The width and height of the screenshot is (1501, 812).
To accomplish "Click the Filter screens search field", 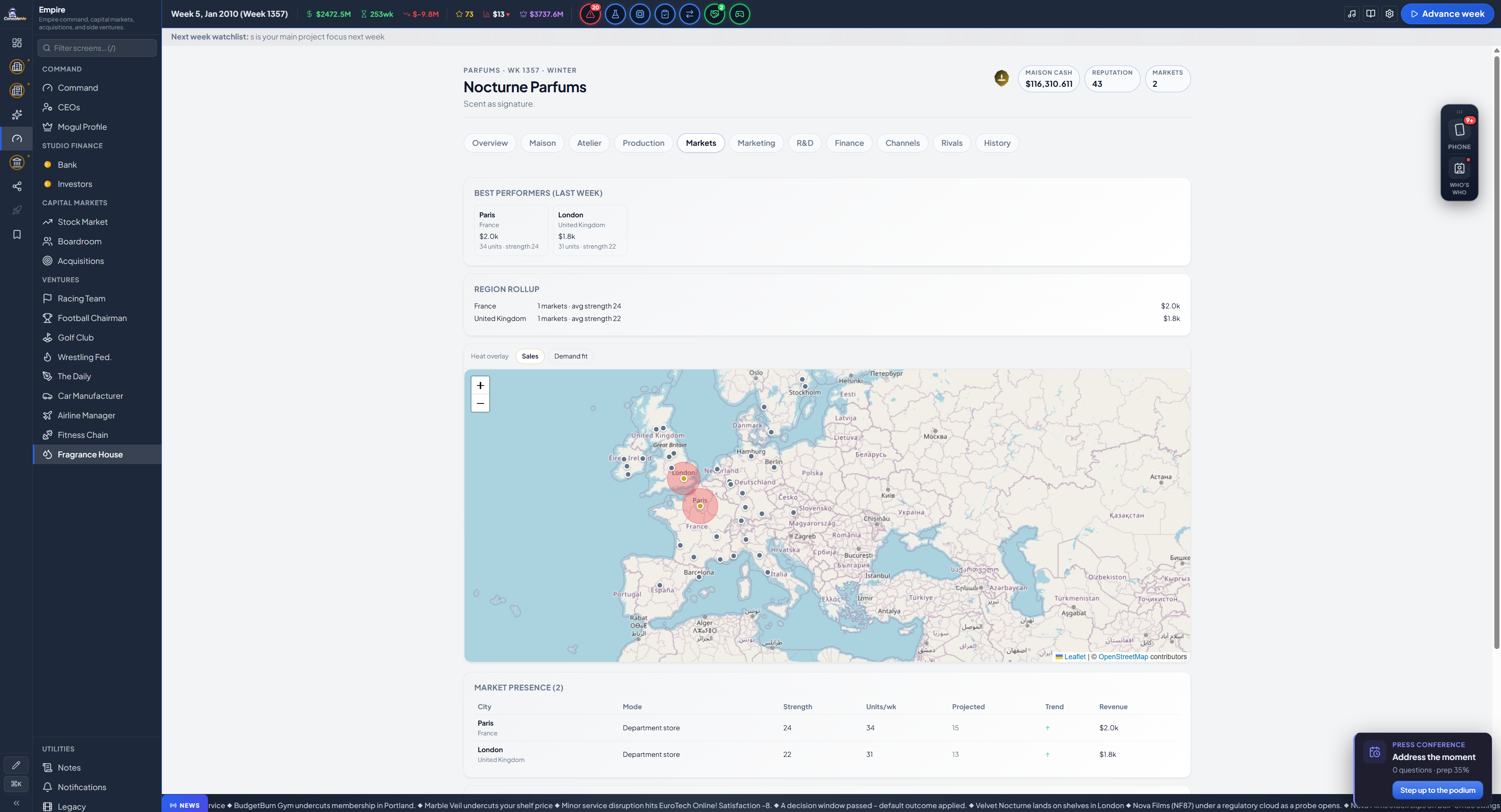I will coord(97,48).
